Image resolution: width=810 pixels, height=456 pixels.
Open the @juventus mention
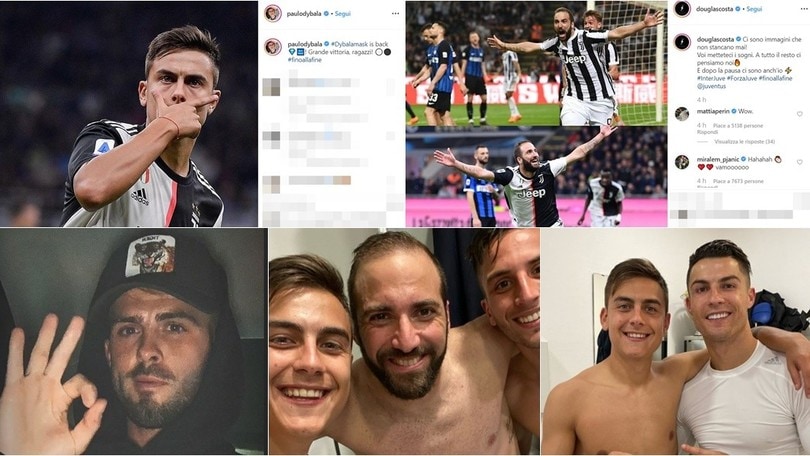(711, 86)
